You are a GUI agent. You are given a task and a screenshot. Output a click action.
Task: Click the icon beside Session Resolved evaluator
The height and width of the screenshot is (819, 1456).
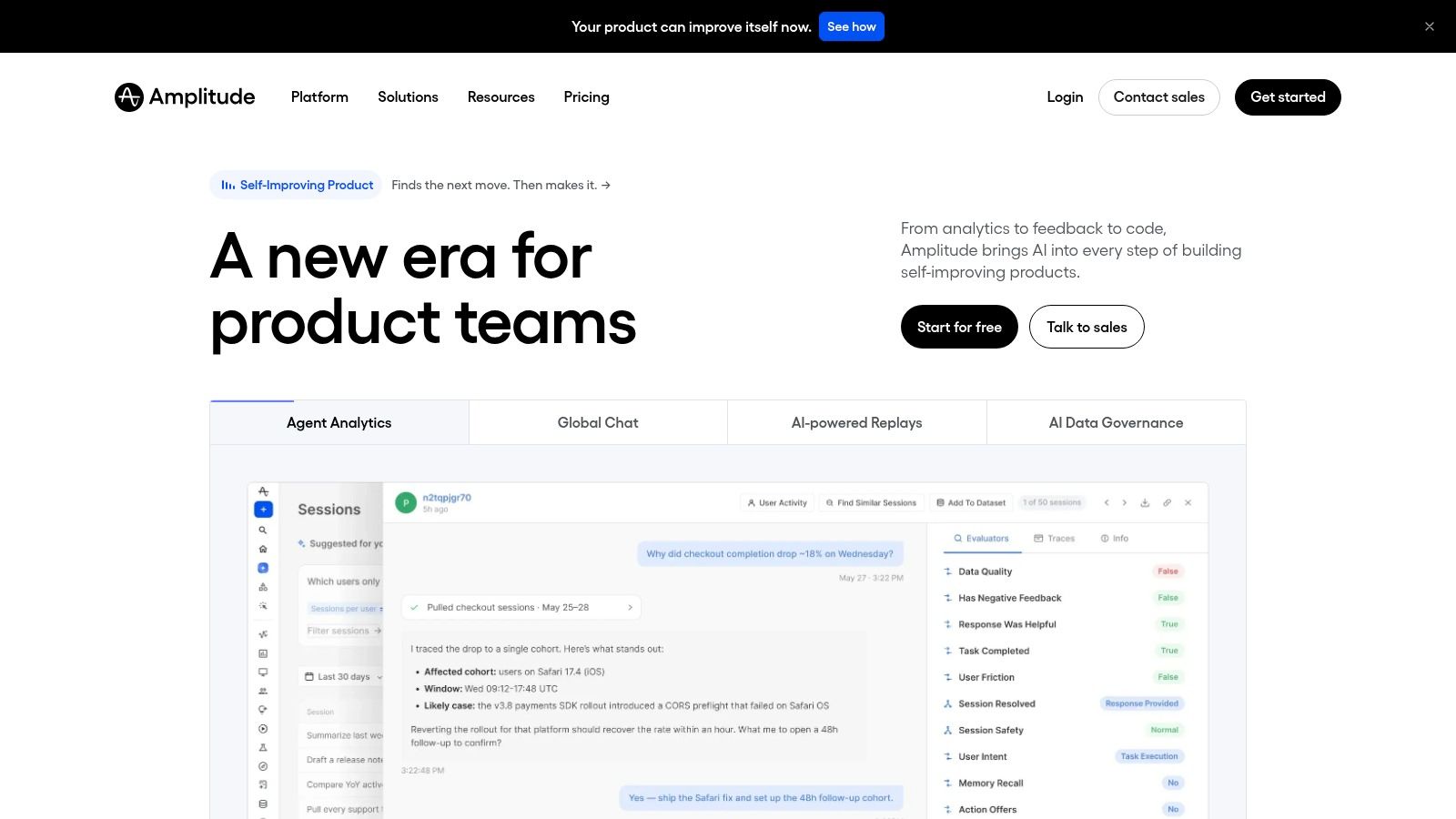coord(948,703)
